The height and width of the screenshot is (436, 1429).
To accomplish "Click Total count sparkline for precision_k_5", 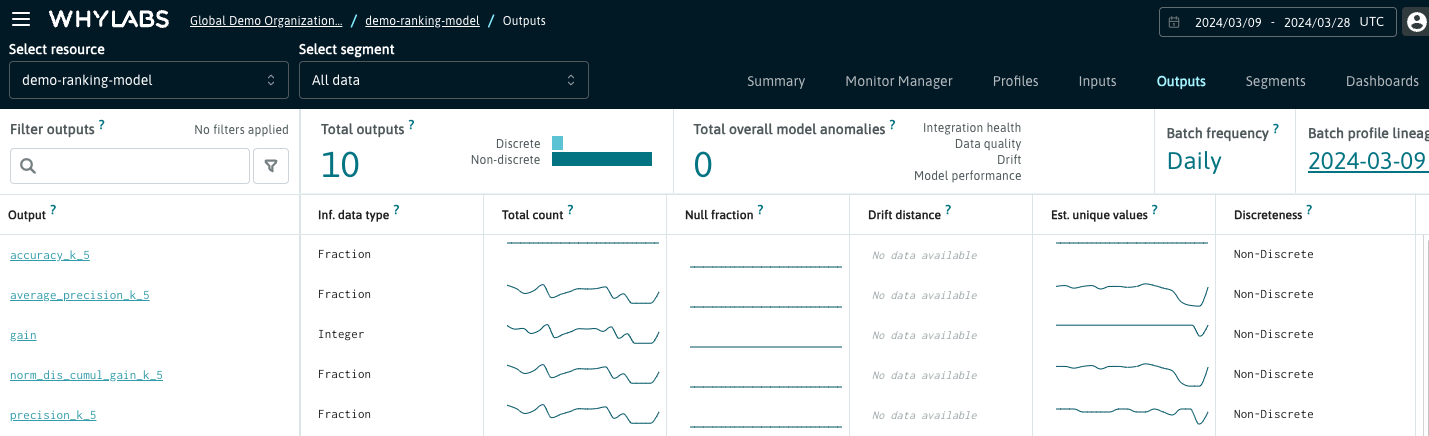I will click(583, 414).
